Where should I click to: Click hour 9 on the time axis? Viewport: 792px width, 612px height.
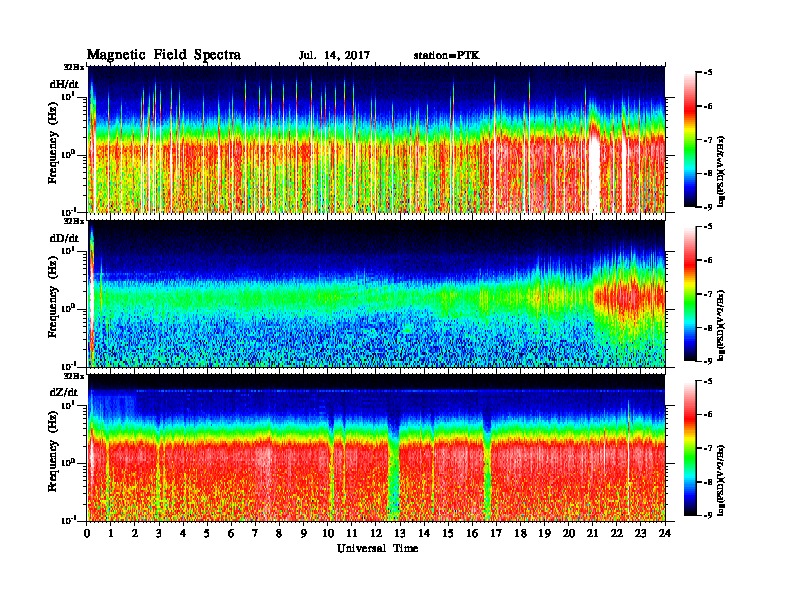pos(304,534)
